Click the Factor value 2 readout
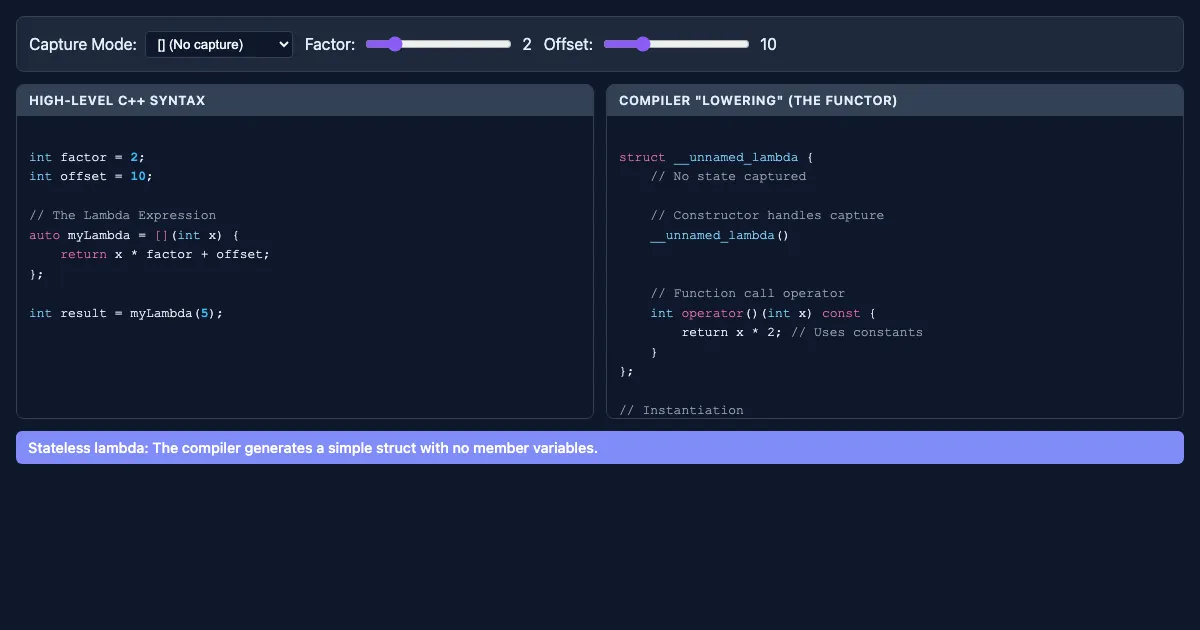 coord(527,44)
